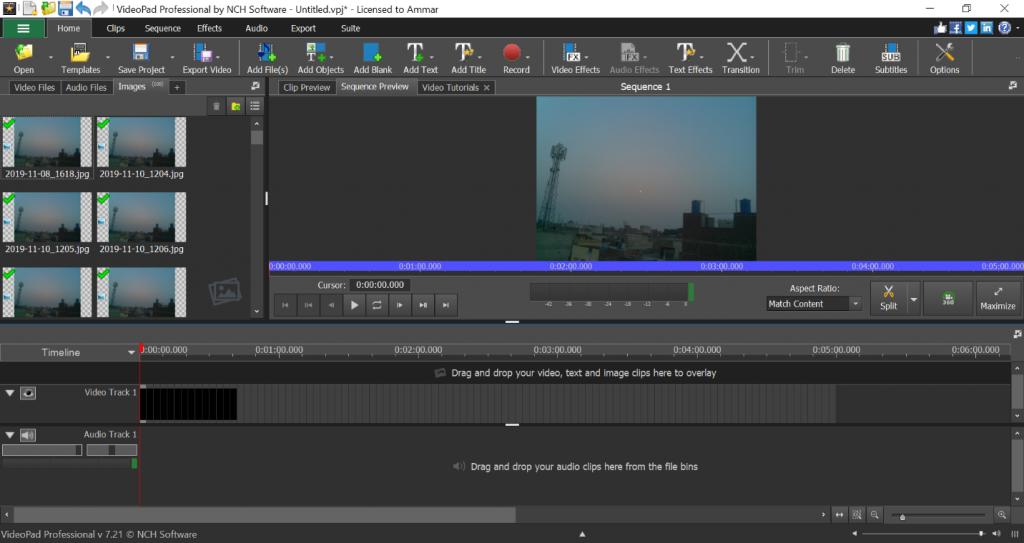
Task: Collapse Audio Track 1 triangle
Action: [10, 435]
